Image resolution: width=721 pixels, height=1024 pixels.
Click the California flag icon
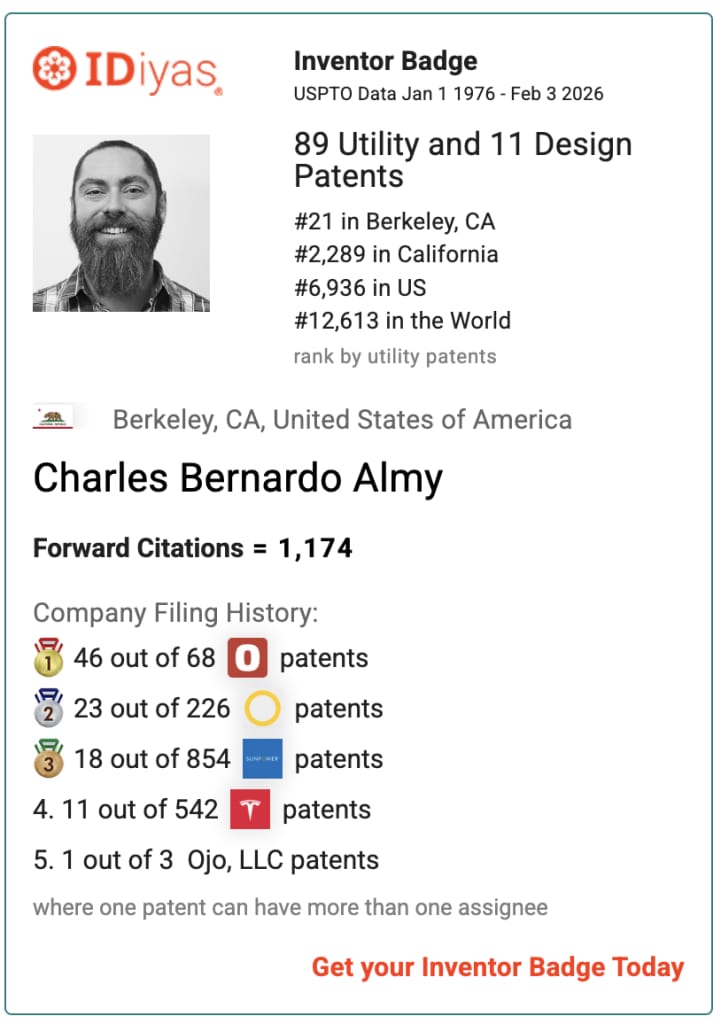coord(53,418)
